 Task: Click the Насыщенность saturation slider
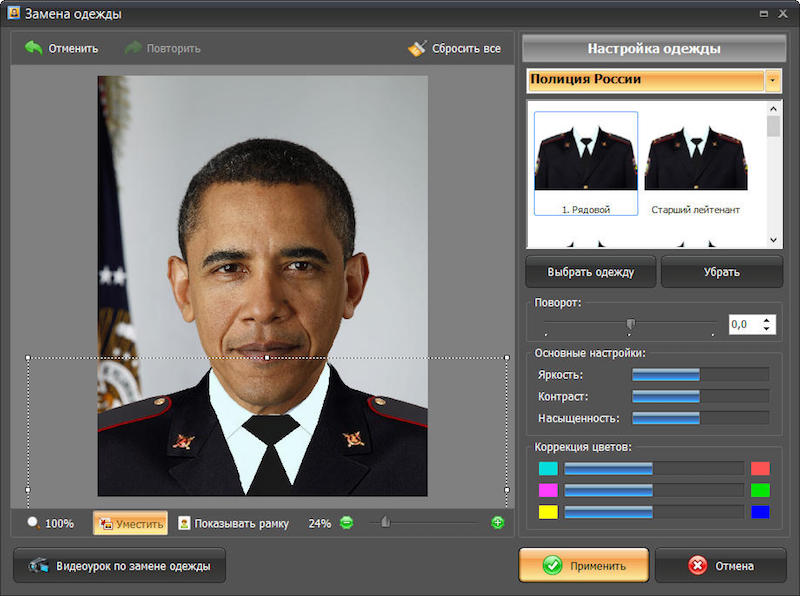coord(701,418)
